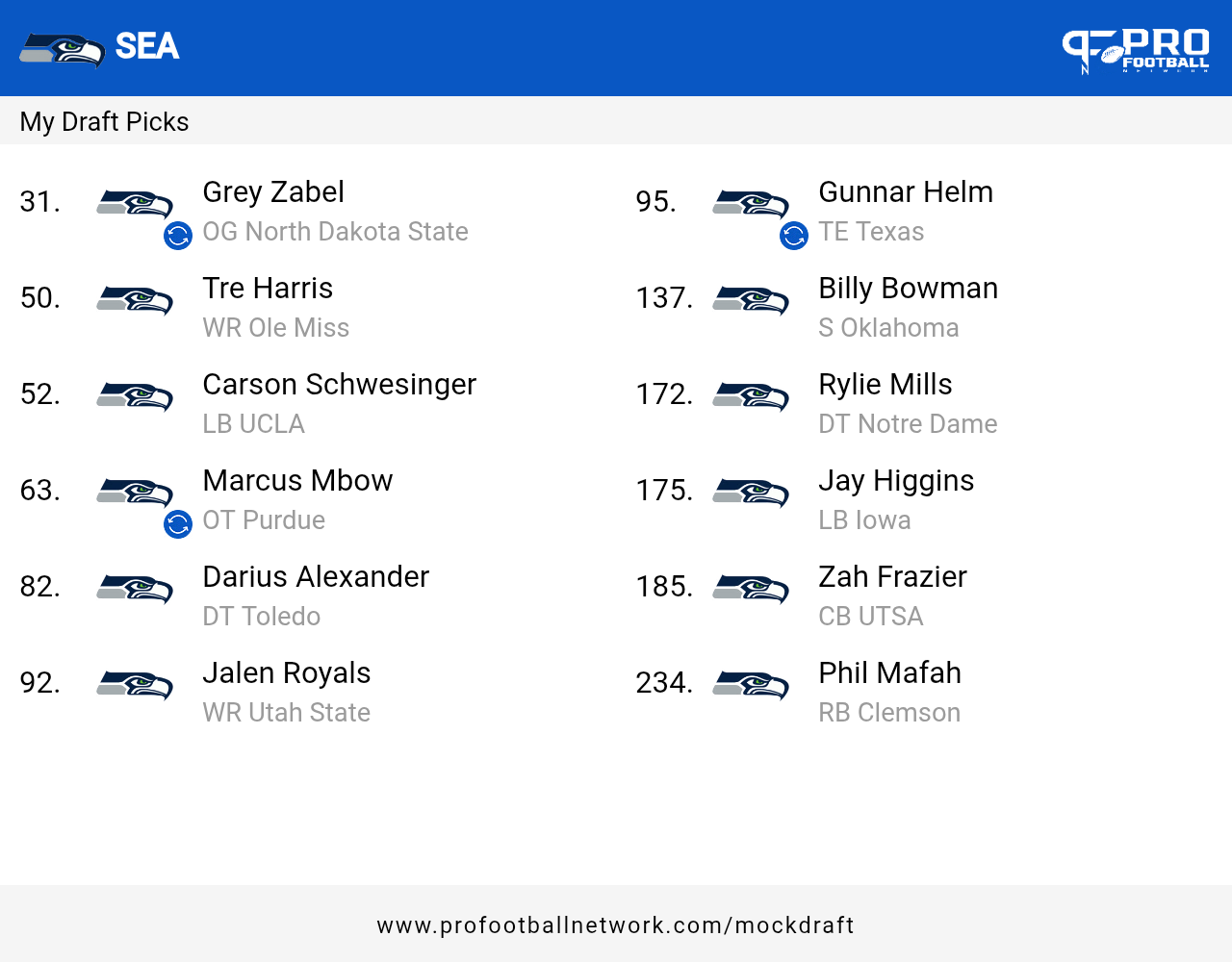Click the Seahawks logo for pick 137

751,300
